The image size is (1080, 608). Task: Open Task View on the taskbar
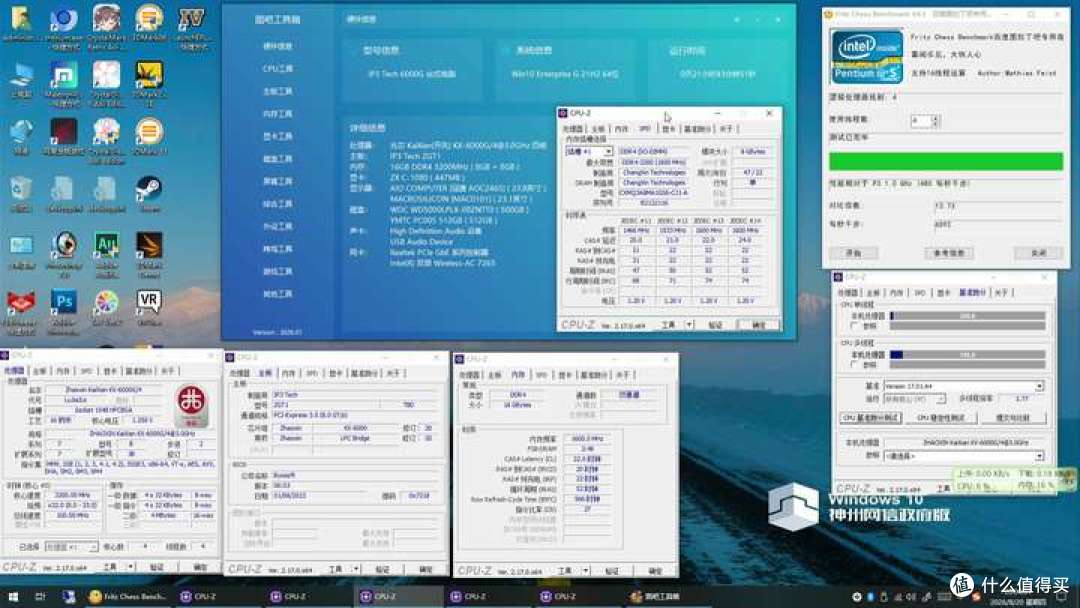40,596
